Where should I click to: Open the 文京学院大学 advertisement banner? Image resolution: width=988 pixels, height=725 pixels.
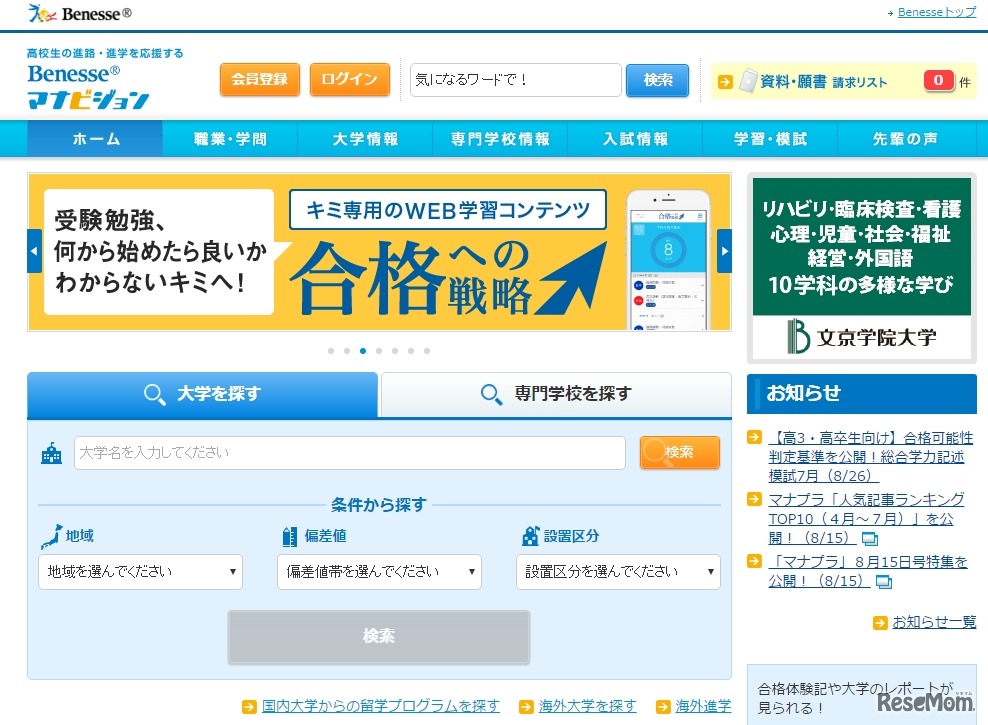click(x=861, y=267)
